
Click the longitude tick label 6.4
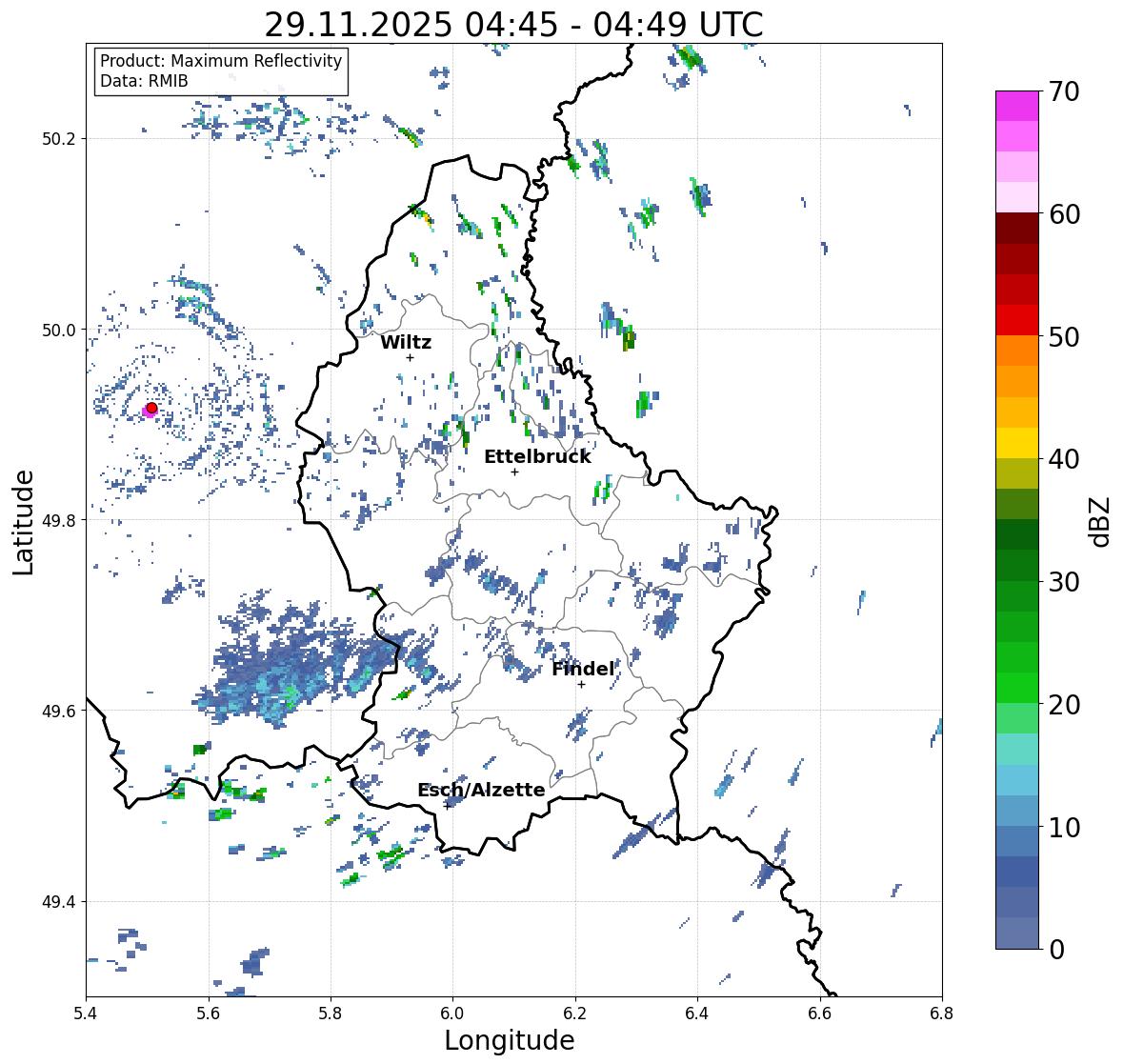(697, 1014)
